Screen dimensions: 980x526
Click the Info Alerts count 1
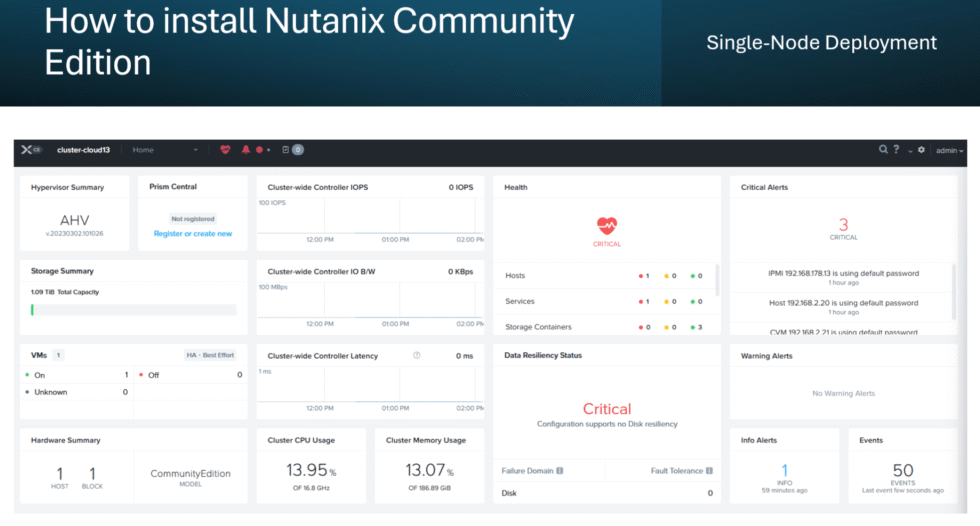coord(784,470)
